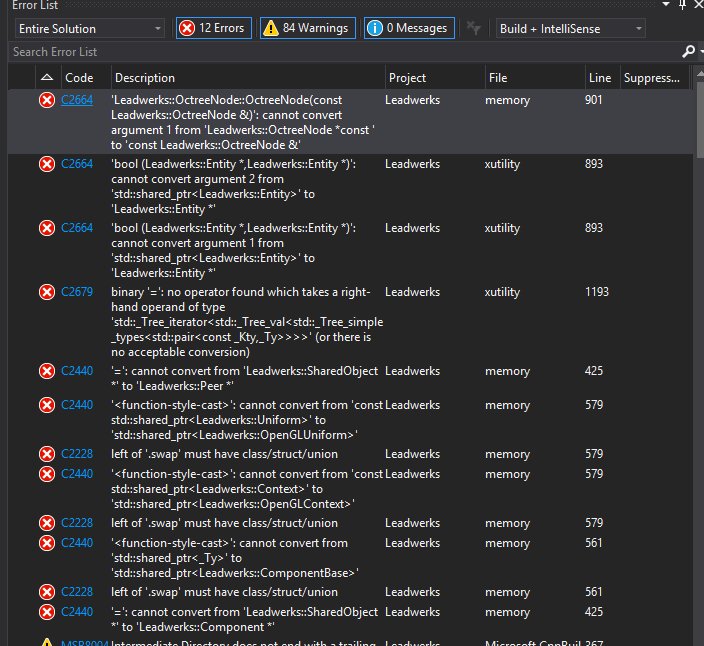Image resolution: width=704 pixels, height=646 pixels.
Task: Open the Entire Solution scope dropdown
Action: (88, 28)
